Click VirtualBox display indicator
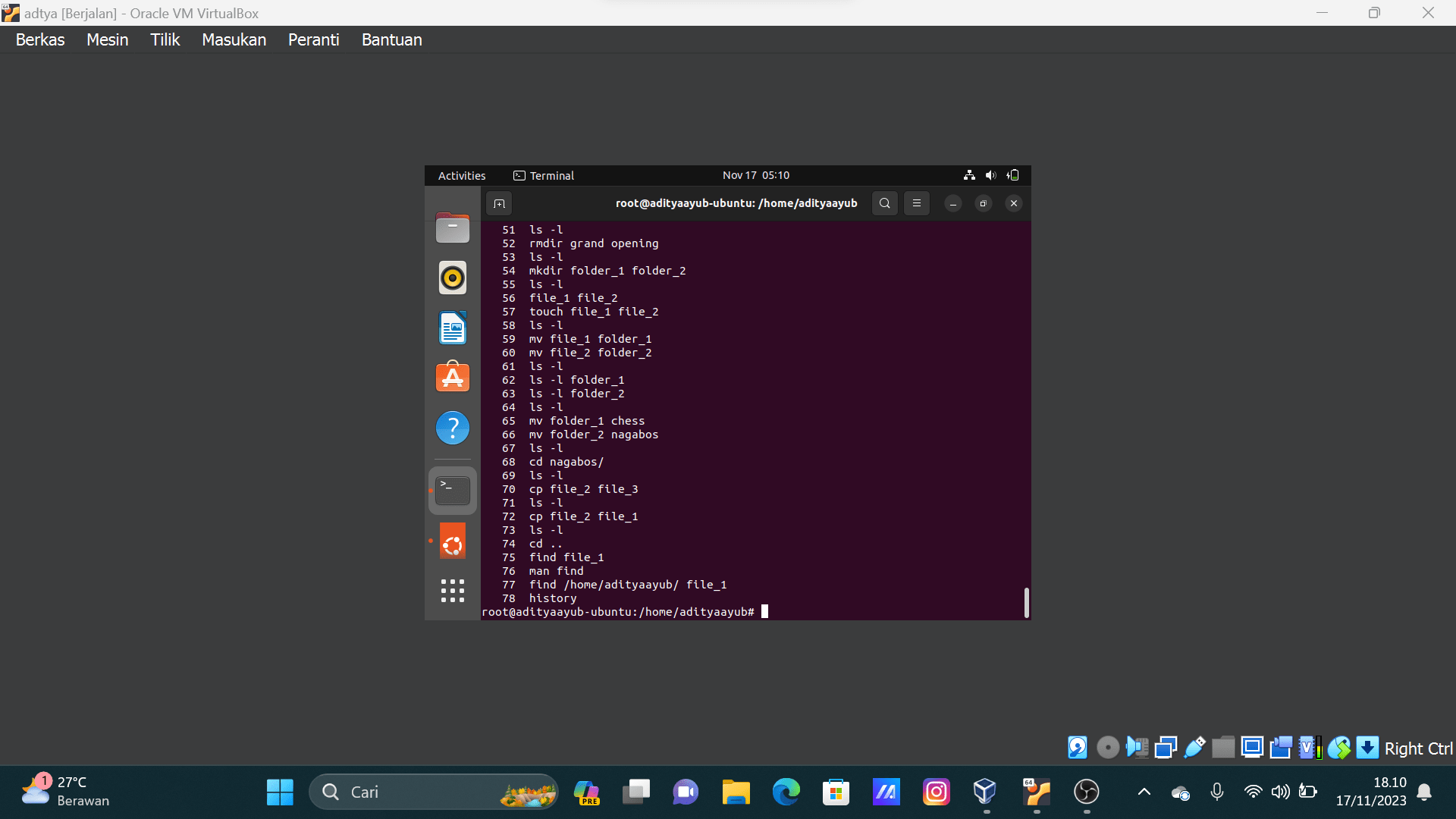 point(1252,748)
